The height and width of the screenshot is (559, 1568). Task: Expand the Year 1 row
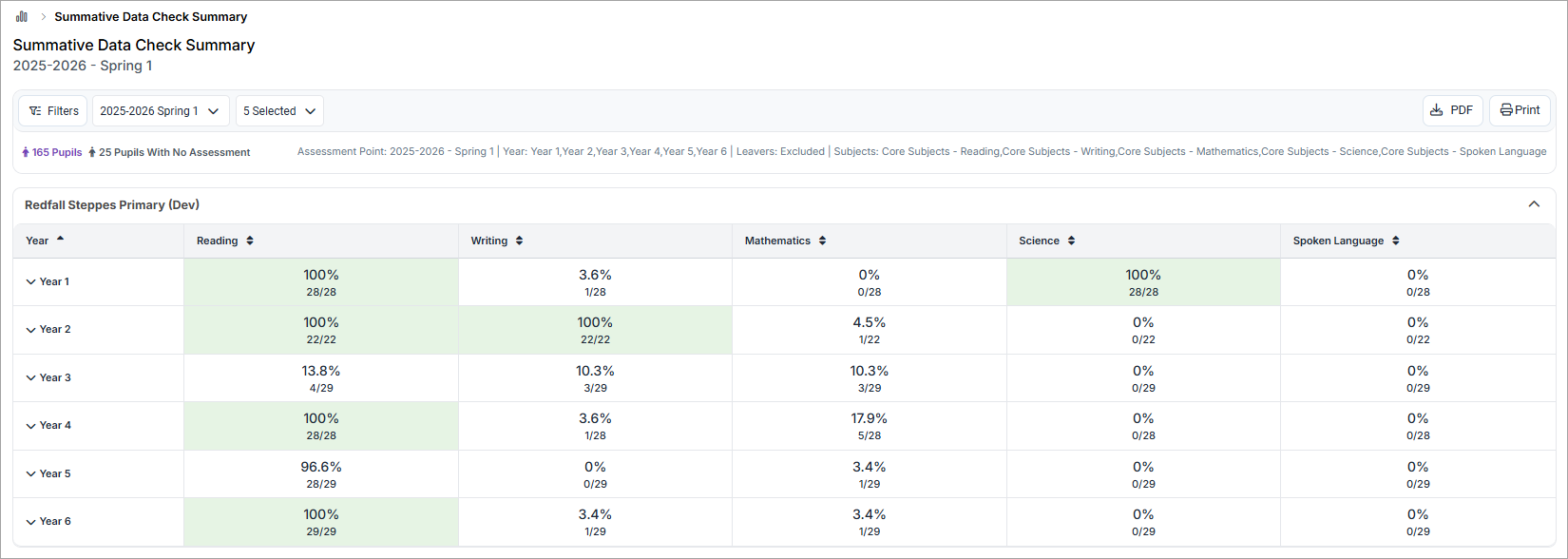[x=31, y=281]
